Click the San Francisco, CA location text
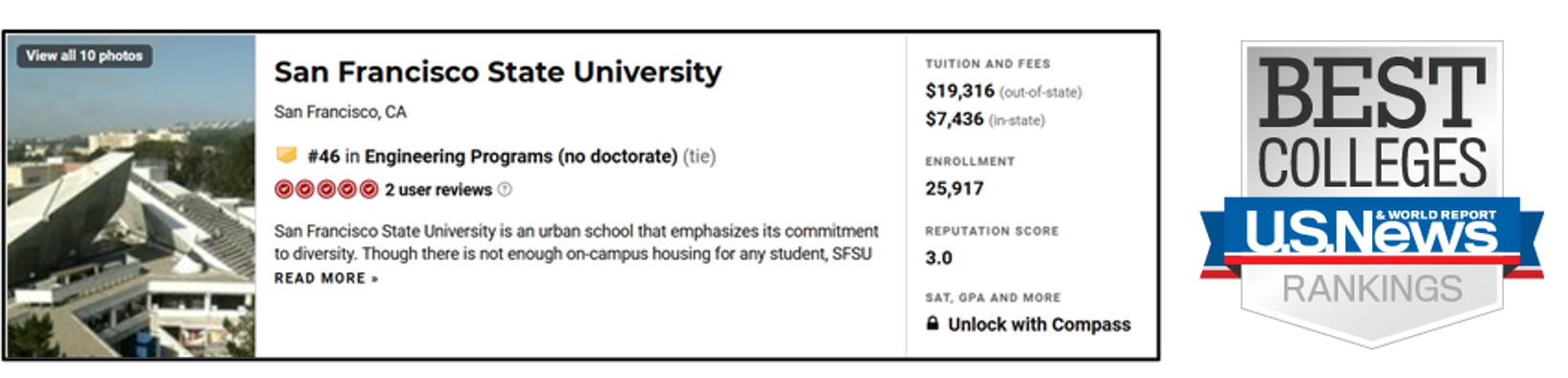Viewport: 1568px width, 378px height. click(340, 112)
